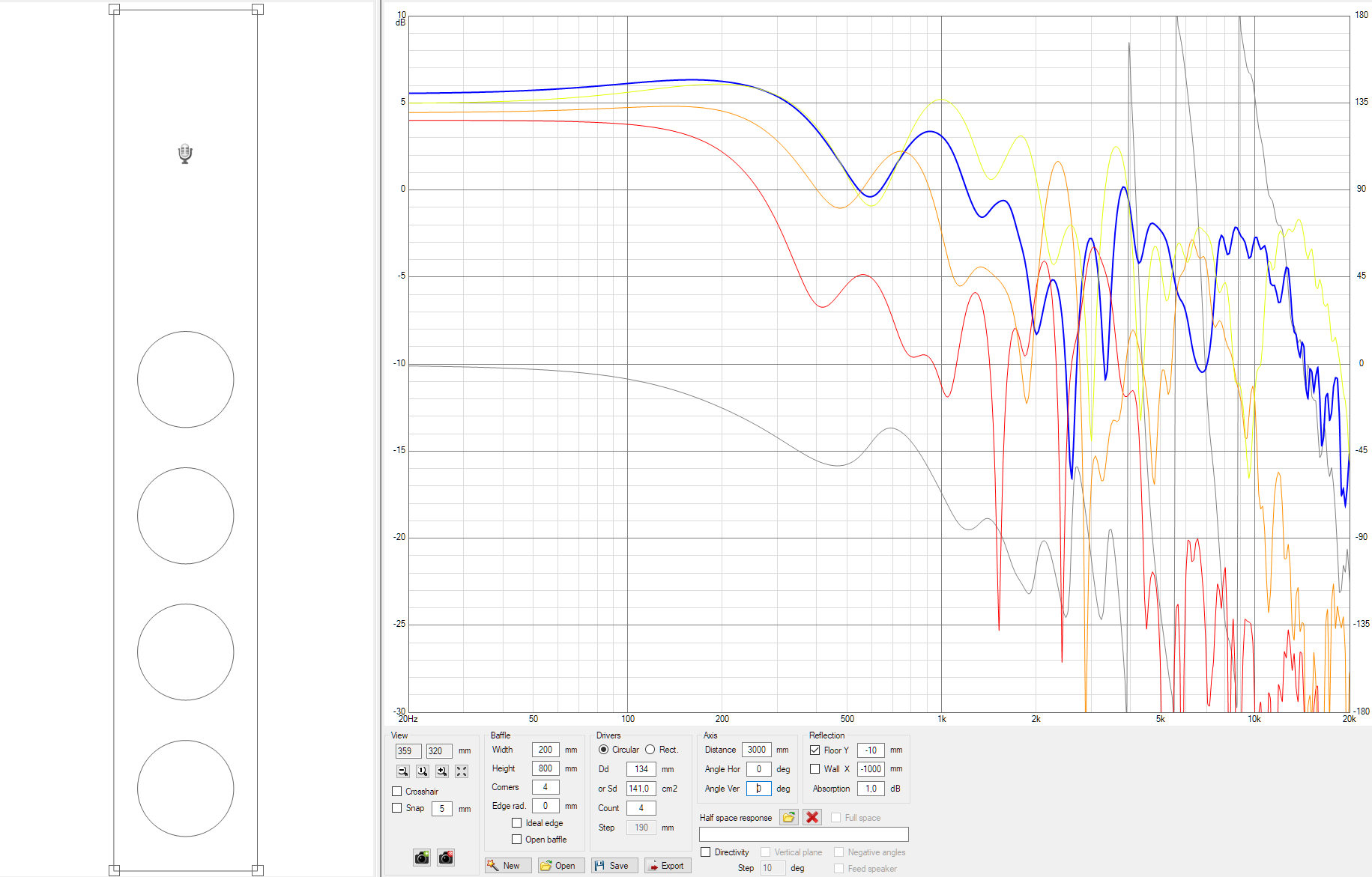1372x877 pixels.
Task: Clear half space response with red X
Action: [812, 817]
